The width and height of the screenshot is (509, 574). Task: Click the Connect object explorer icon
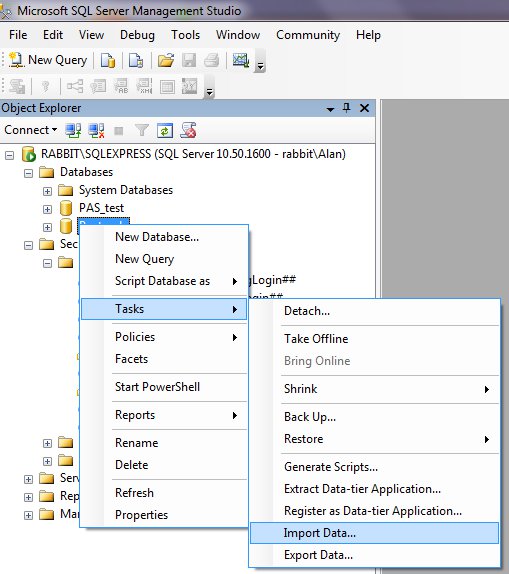[x=73, y=130]
